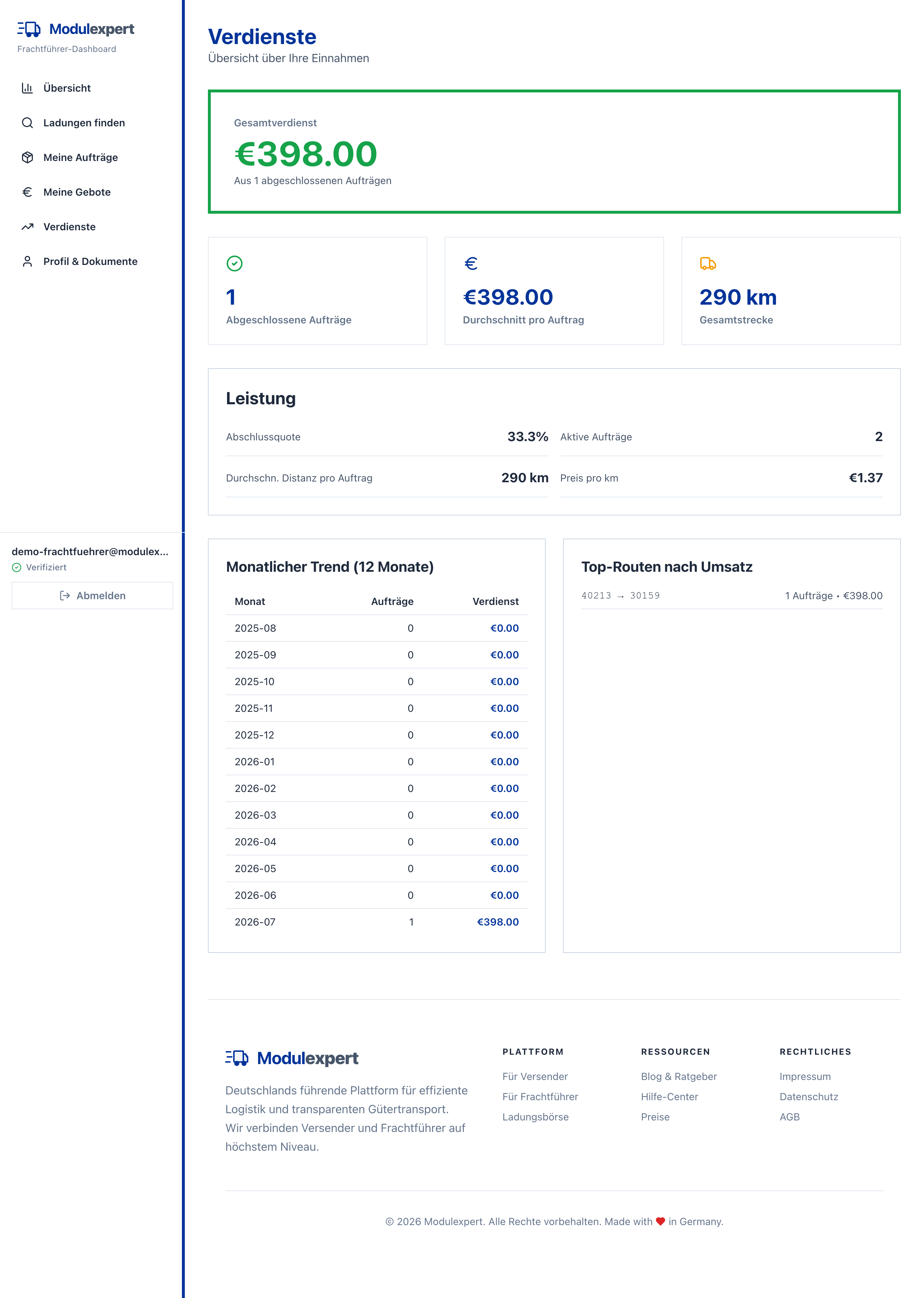Open the Datenschutz link

tap(808, 1097)
